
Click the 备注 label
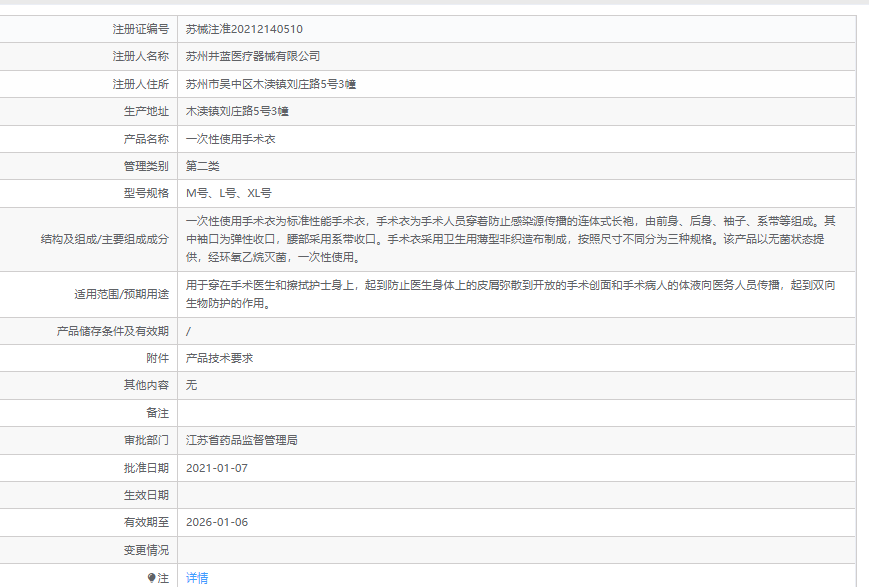pos(157,412)
